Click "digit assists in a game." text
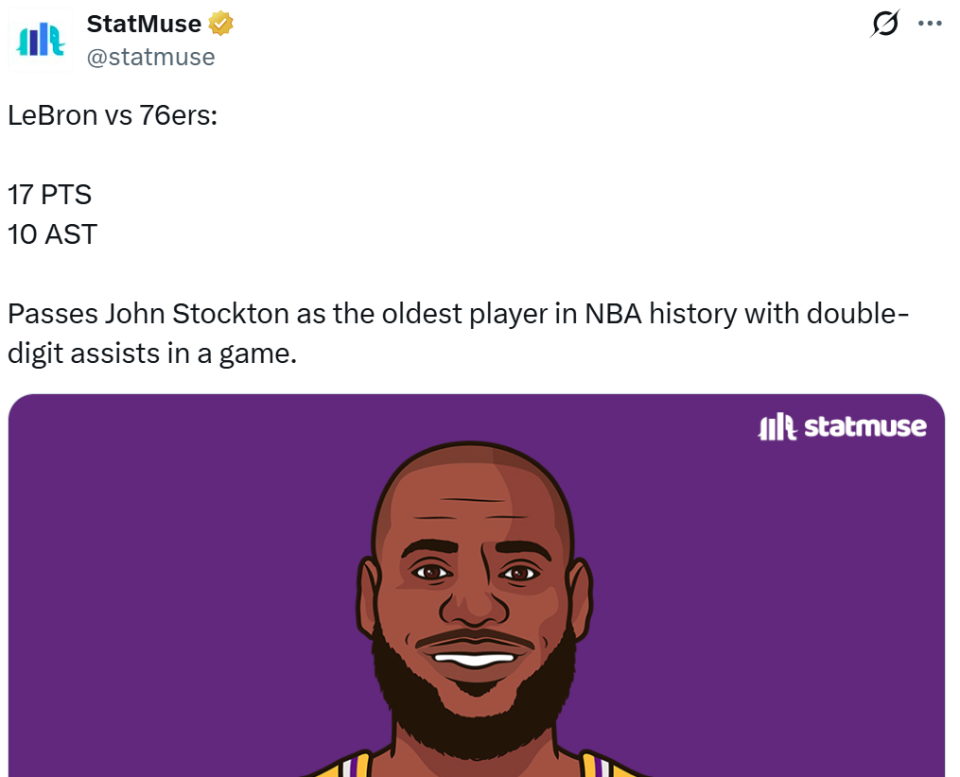Screen dimensions: 960x777 pyautogui.click(x=152, y=353)
